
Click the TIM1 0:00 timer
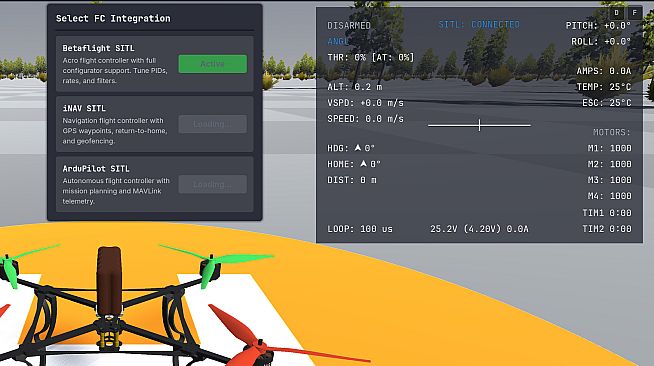[x=607, y=213]
